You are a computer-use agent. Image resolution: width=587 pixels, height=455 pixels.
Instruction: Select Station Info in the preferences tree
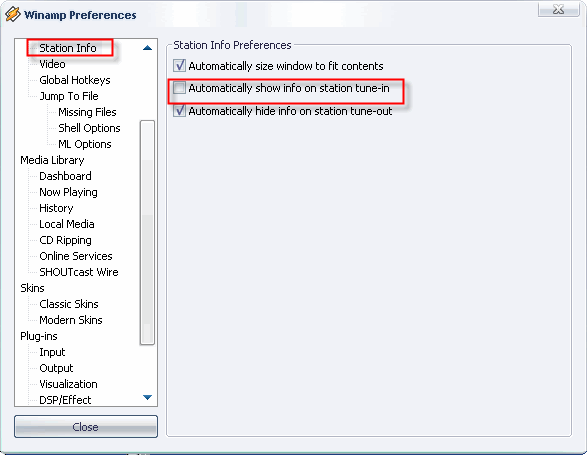[68, 48]
